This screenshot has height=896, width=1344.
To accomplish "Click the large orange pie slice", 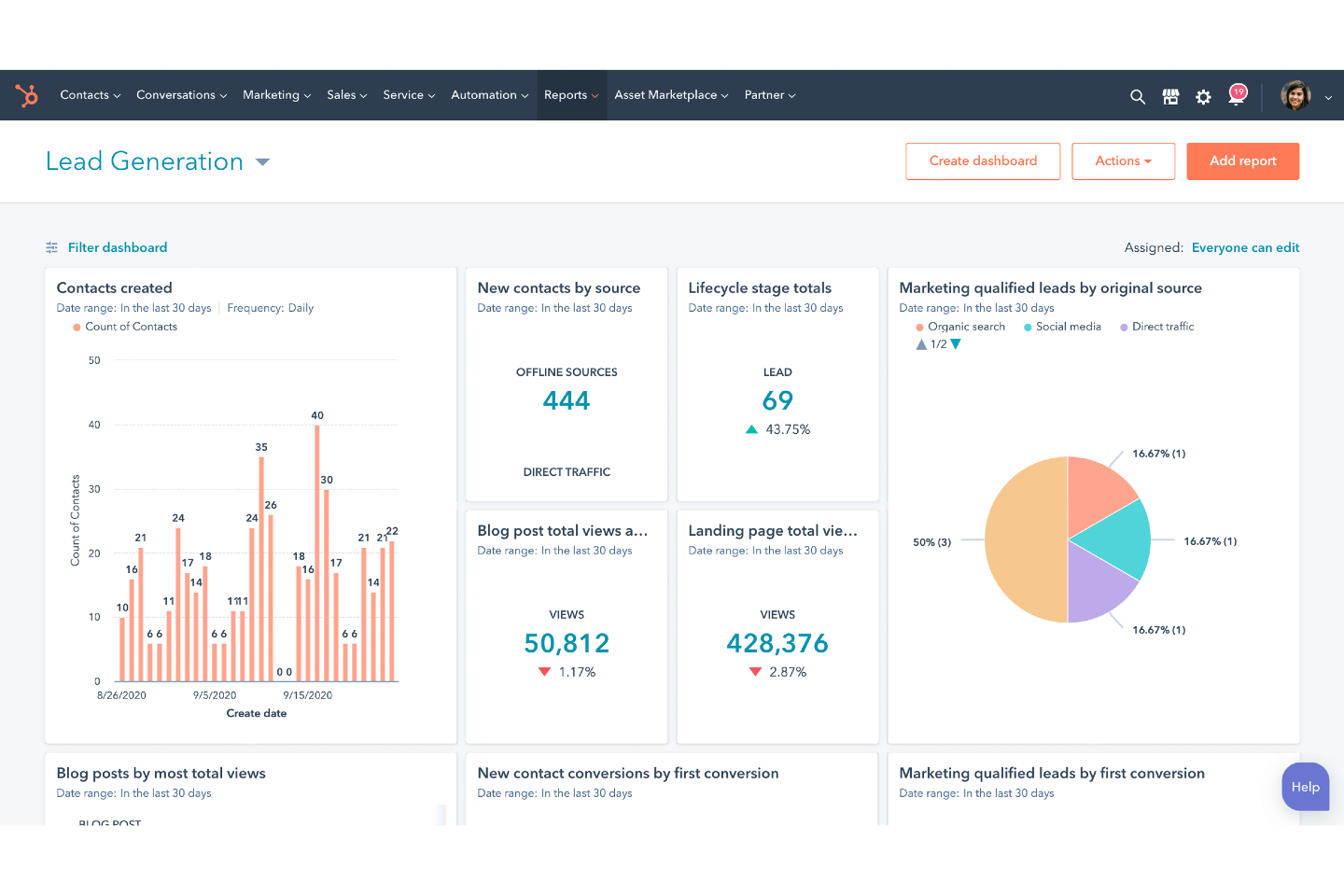I will [x=1025, y=539].
